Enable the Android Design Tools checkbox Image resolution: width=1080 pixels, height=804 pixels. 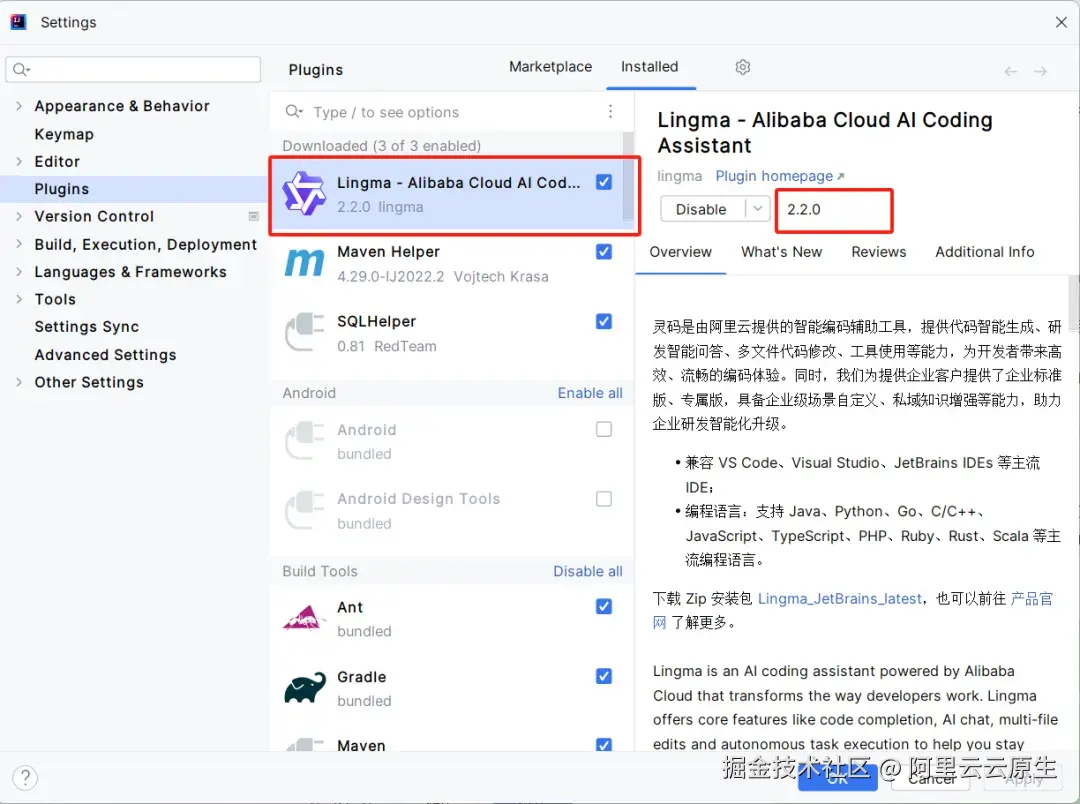[604, 499]
